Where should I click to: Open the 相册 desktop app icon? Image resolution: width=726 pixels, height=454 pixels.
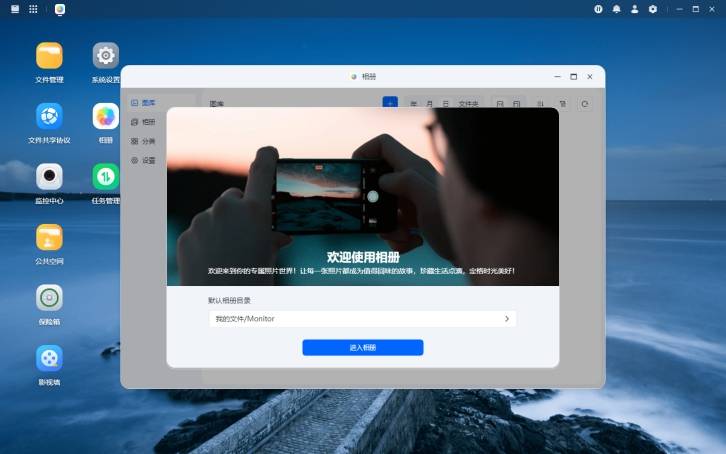(105, 116)
